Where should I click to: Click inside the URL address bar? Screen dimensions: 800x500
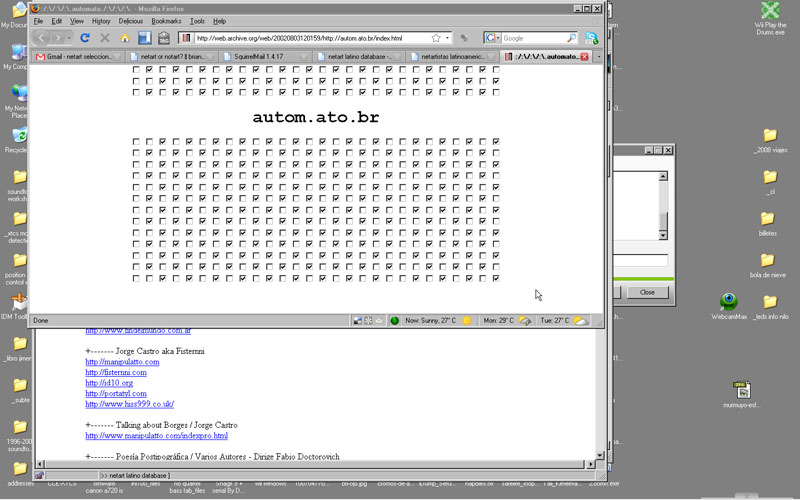tap(300, 38)
